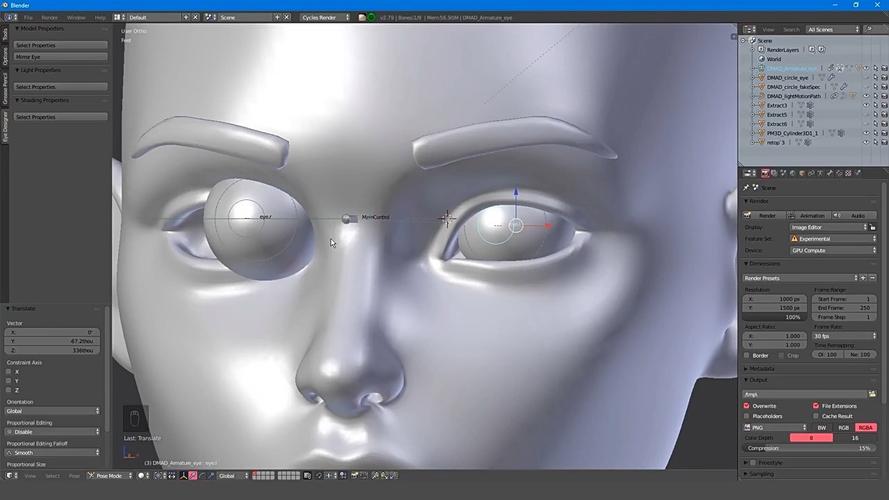Click the viewport shading sphere icon
889x500 pixels.
coord(141,476)
